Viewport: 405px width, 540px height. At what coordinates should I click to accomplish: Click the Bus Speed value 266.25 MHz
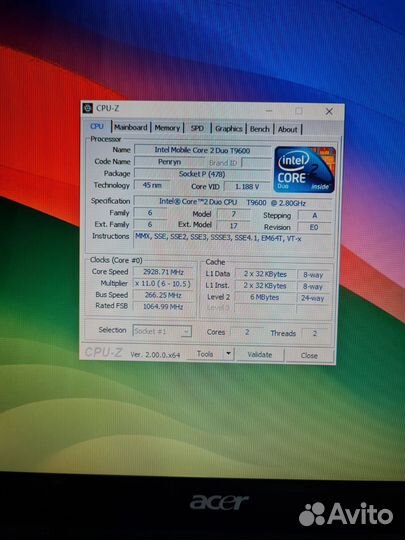163,295
